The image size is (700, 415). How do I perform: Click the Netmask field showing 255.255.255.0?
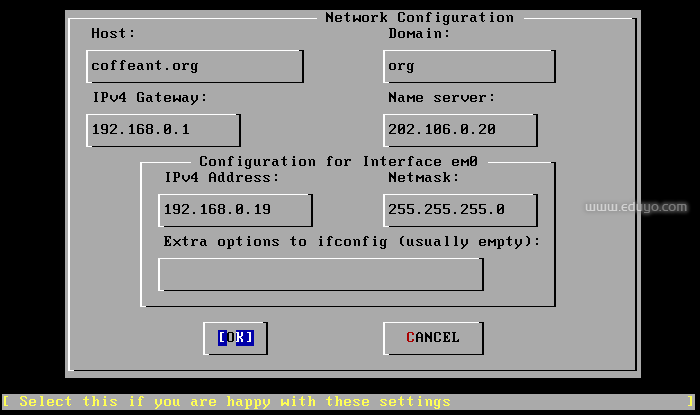pos(460,210)
